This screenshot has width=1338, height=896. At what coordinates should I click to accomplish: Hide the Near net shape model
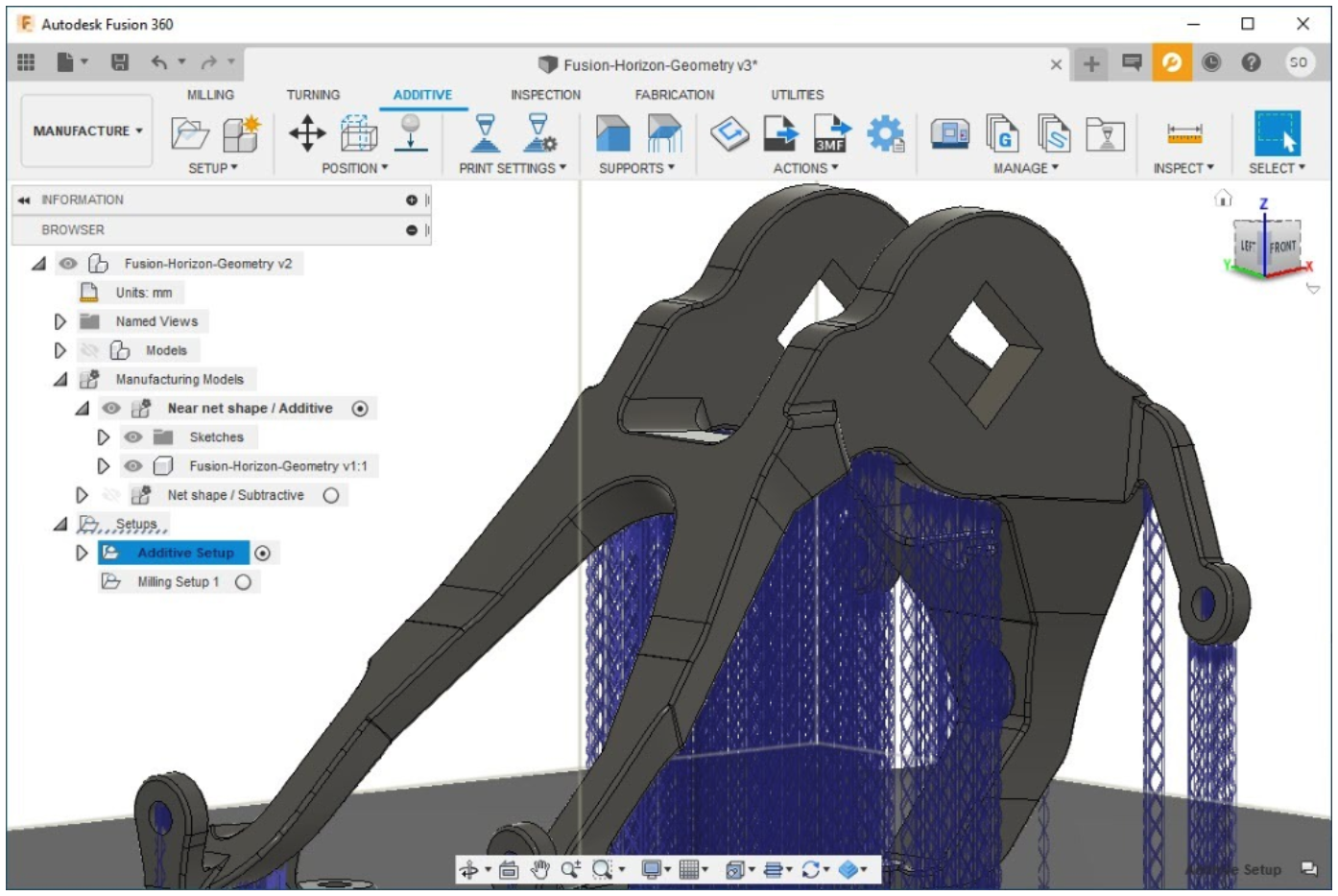click(111, 409)
